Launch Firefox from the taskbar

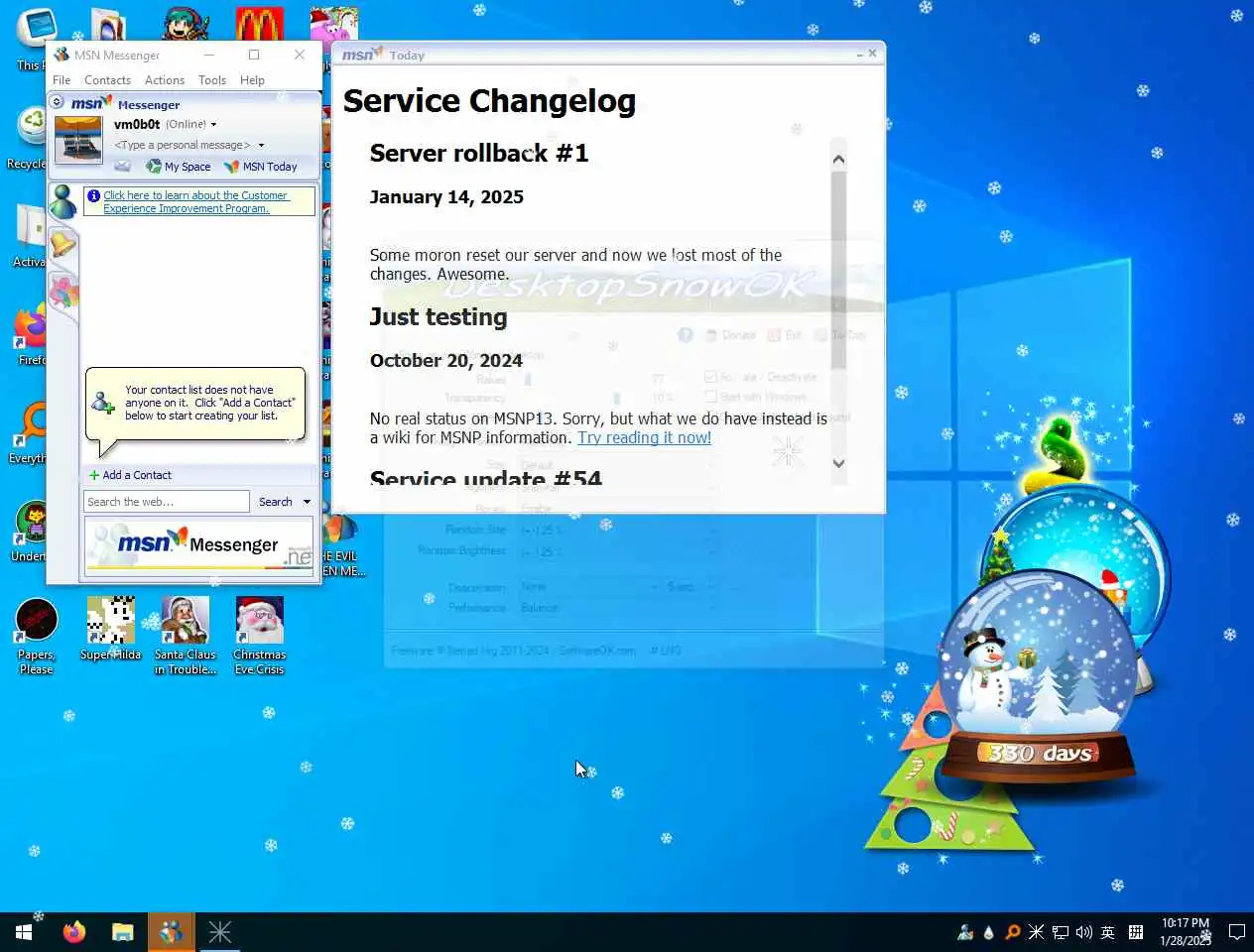tap(74, 932)
